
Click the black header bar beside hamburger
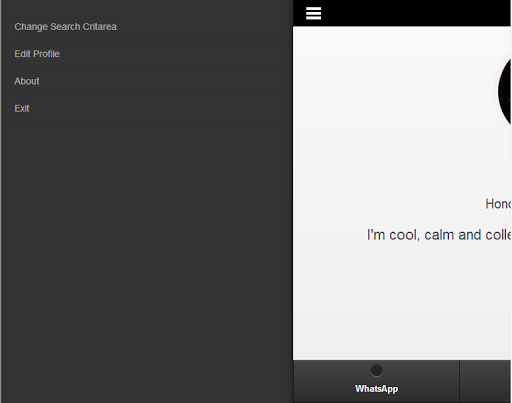pos(417,13)
